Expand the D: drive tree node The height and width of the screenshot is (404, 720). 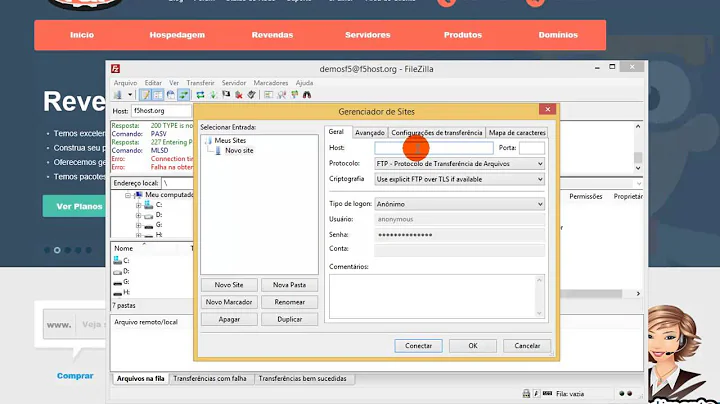pyautogui.click(x=138, y=215)
